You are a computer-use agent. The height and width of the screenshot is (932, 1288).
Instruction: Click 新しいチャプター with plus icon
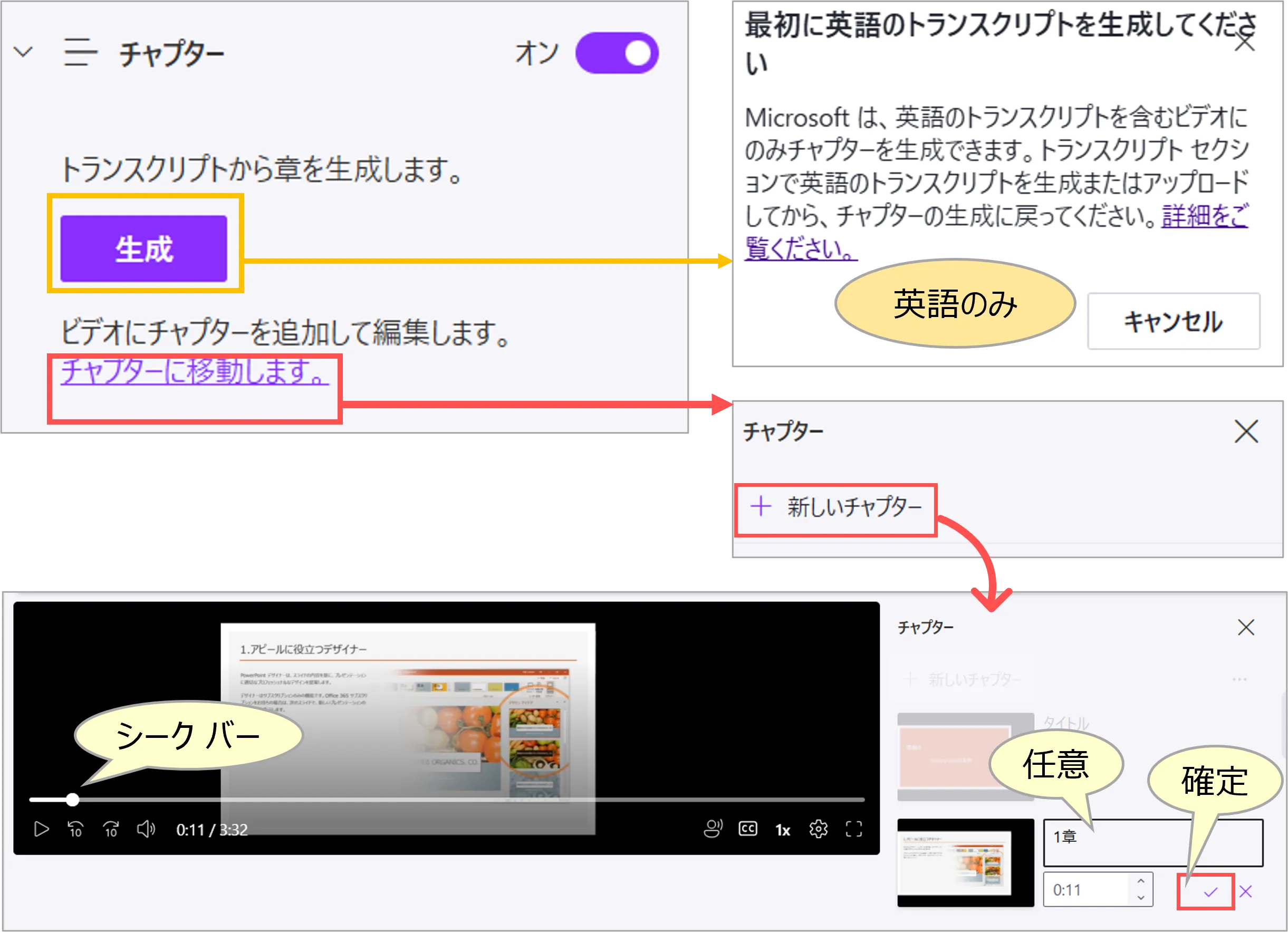coord(836,506)
